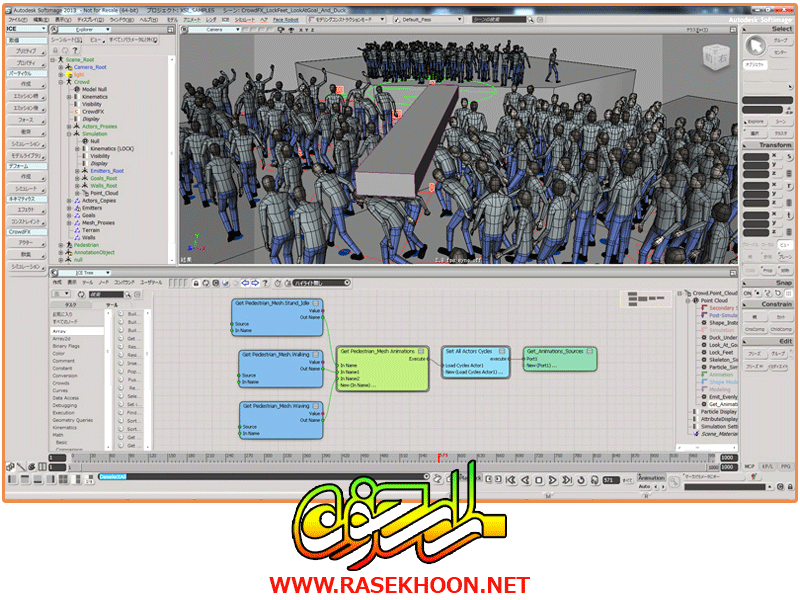Jump to the first frame in playback controls
Screen dimensions: 800x600
[511, 480]
